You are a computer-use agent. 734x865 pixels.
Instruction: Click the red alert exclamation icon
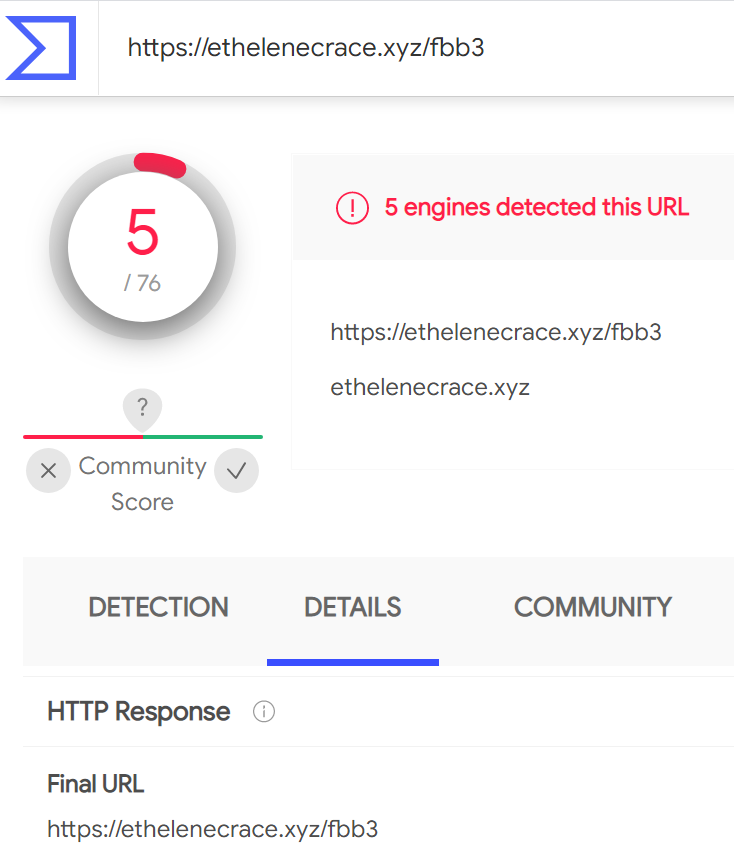[x=352, y=208]
